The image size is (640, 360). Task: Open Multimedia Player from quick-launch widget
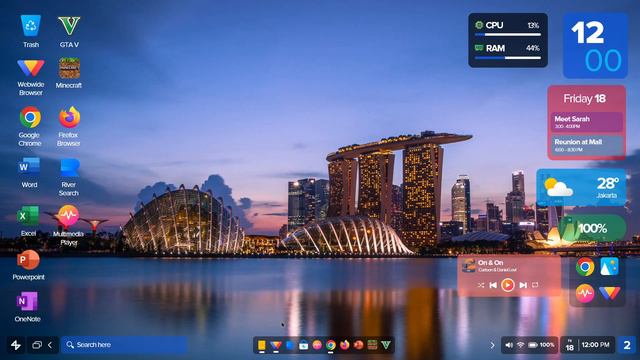(585, 293)
